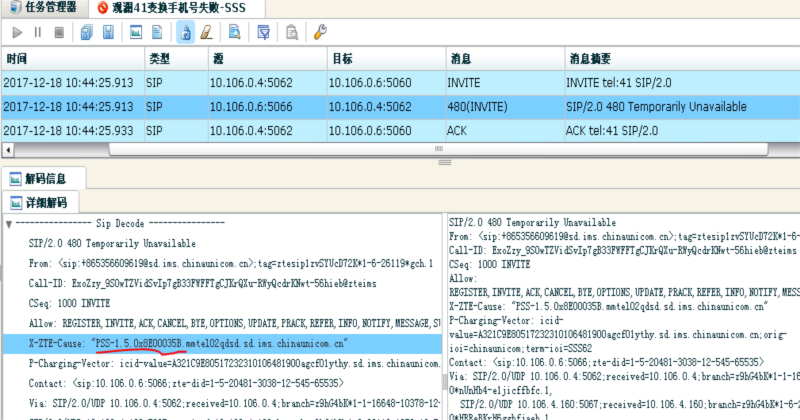The image size is (800, 420).
Task: Open search with the magnifier document icon
Action: click(x=236, y=32)
